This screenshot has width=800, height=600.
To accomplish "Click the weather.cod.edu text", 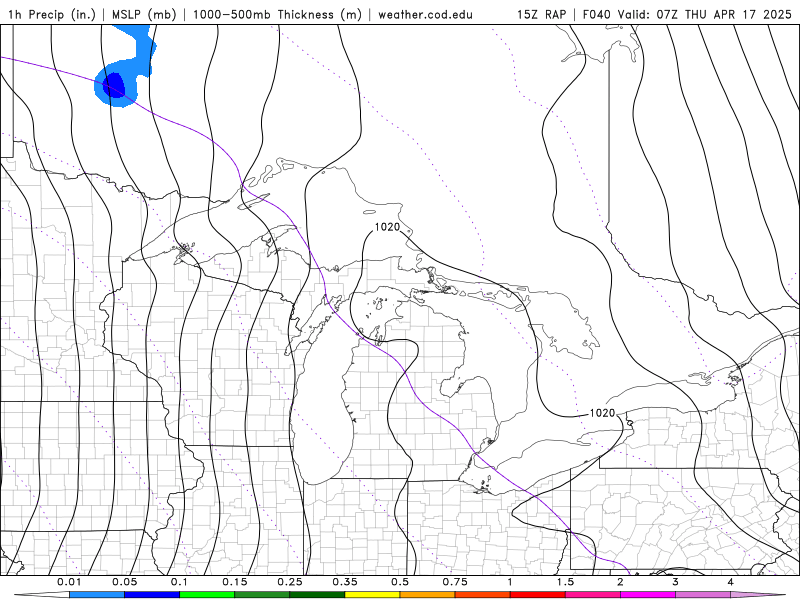I will 425,14.
